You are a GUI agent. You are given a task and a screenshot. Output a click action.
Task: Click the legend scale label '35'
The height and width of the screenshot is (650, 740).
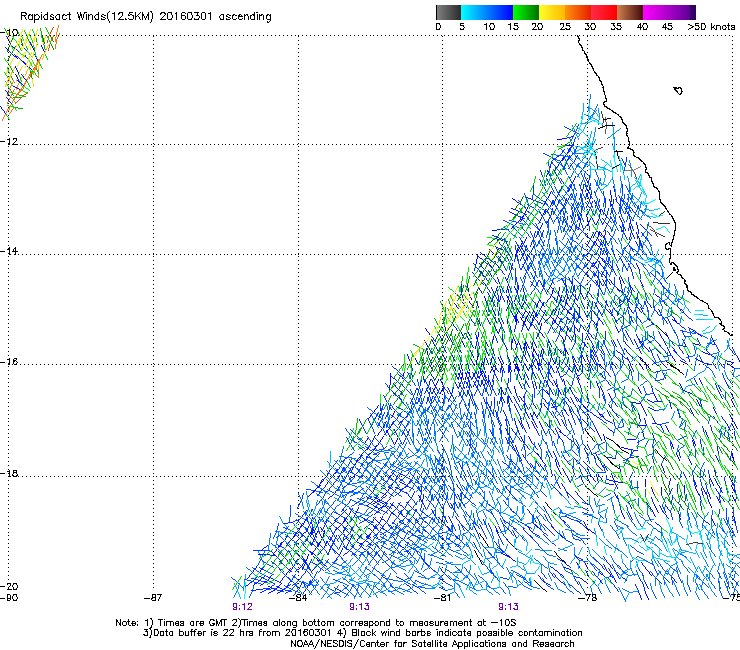[616, 26]
